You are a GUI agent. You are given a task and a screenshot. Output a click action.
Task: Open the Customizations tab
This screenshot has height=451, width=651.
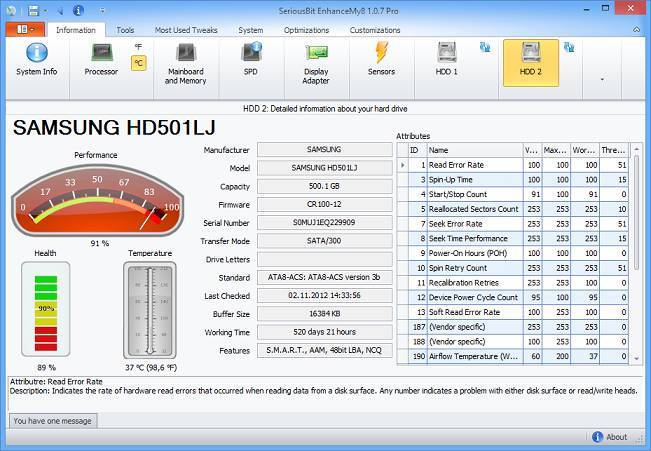tap(375, 30)
